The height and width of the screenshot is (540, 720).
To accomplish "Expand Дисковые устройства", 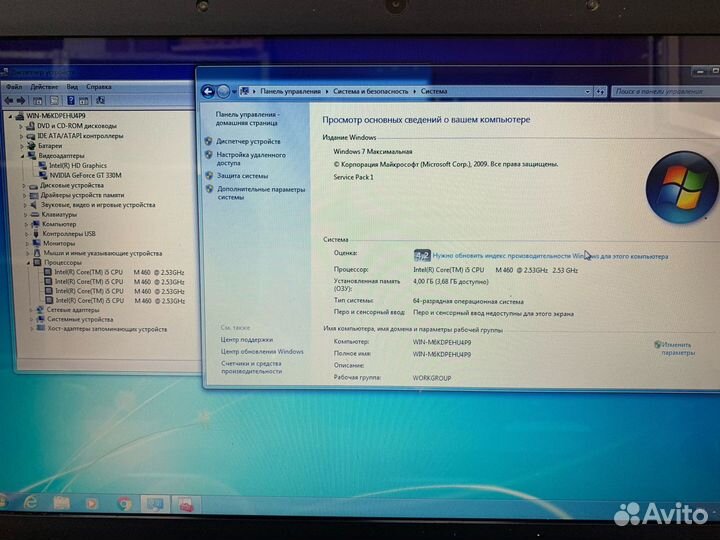I will pyautogui.click(x=24, y=186).
